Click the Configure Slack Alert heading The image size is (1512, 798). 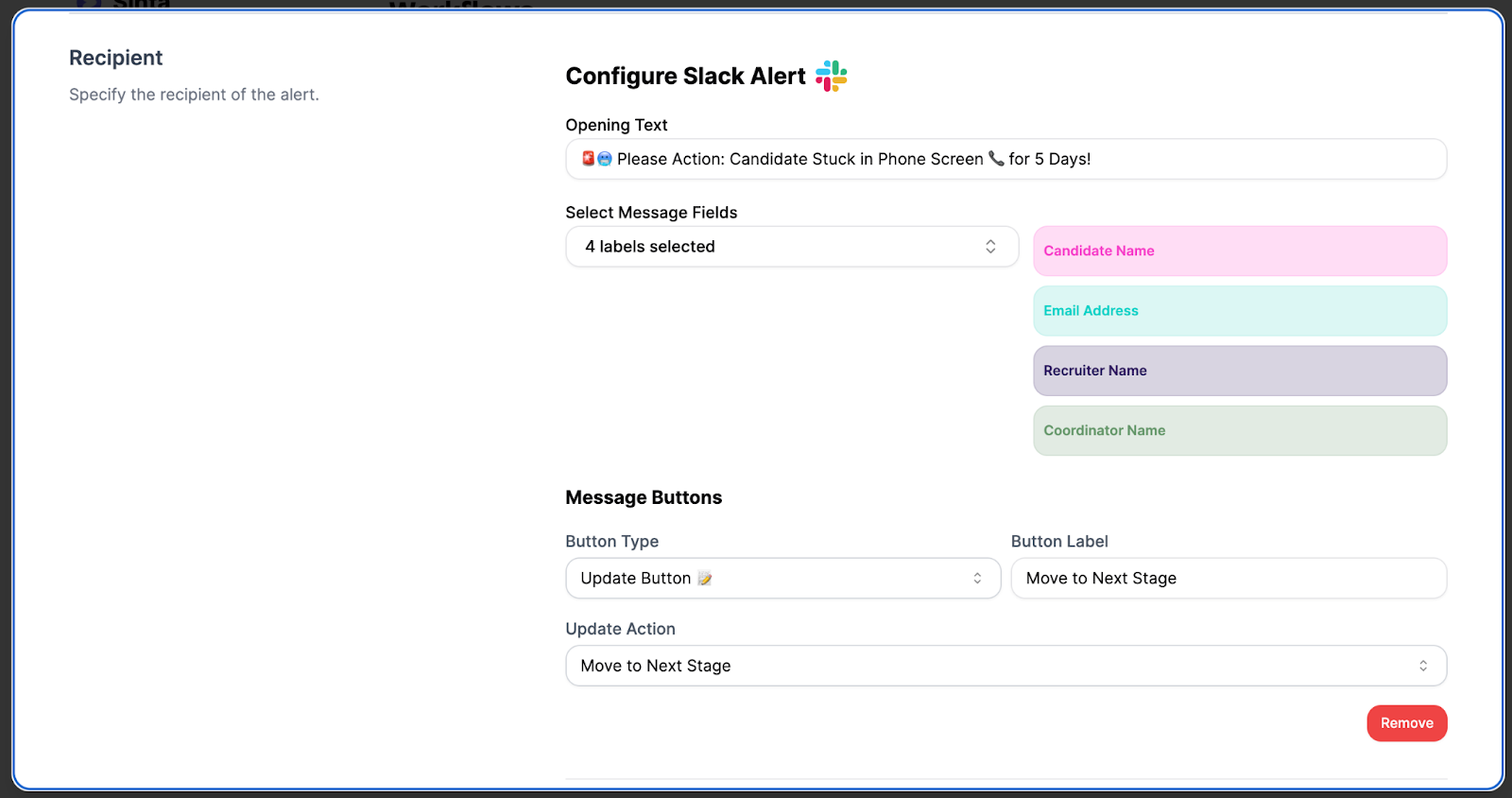[686, 77]
